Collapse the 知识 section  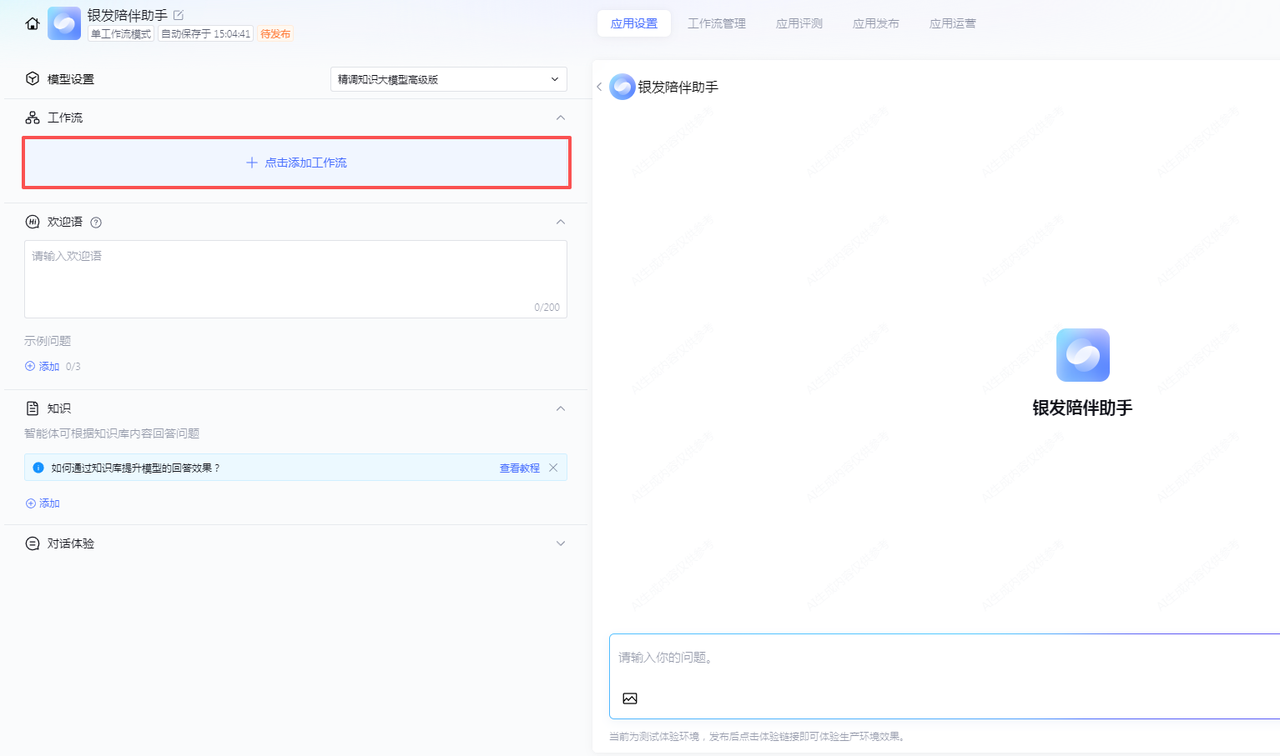tap(560, 408)
